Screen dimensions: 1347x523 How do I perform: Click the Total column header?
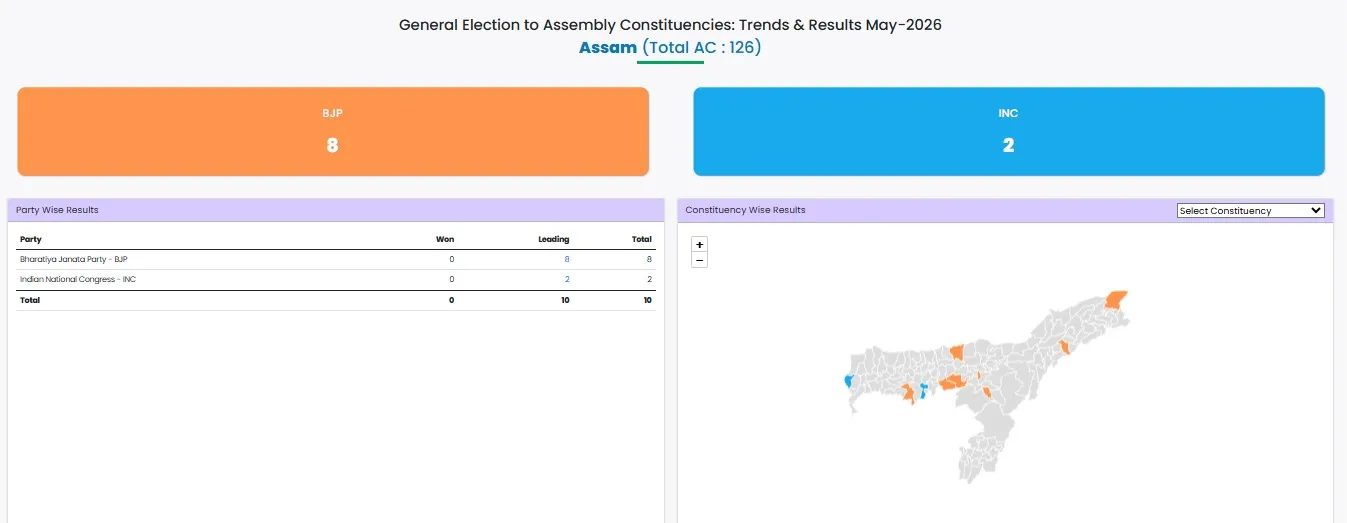[642, 239]
